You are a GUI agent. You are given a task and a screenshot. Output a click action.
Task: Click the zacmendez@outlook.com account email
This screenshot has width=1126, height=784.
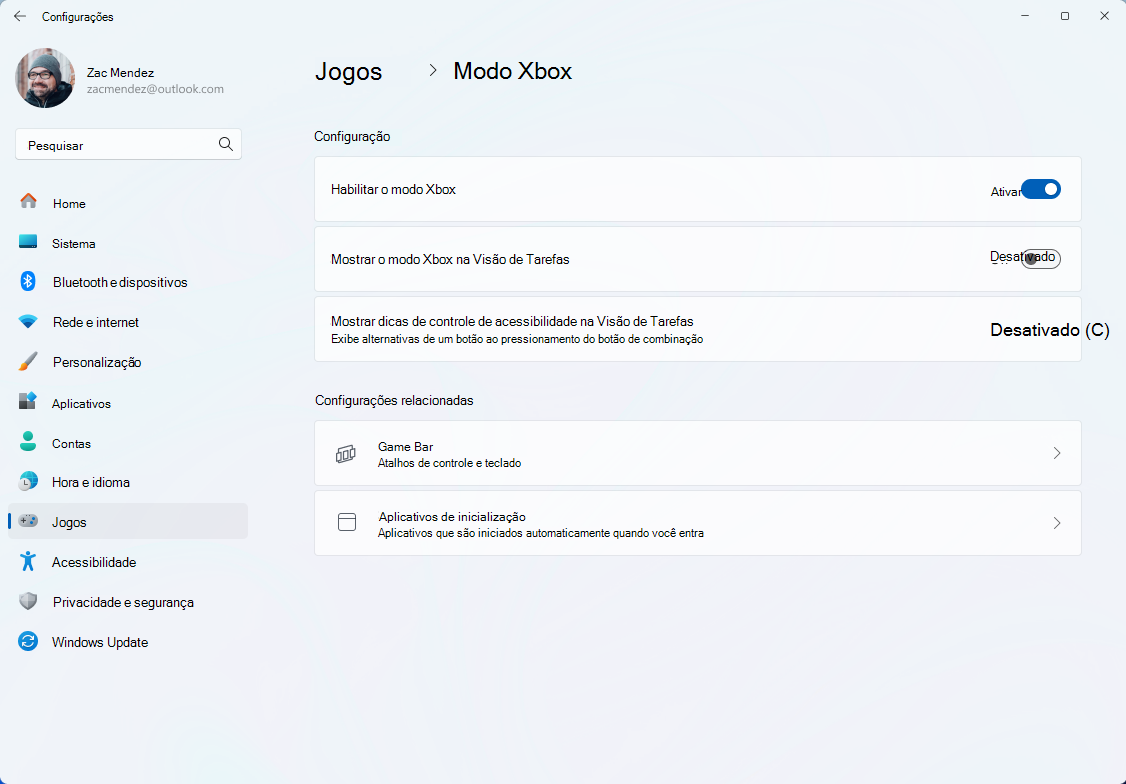click(x=155, y=89)
